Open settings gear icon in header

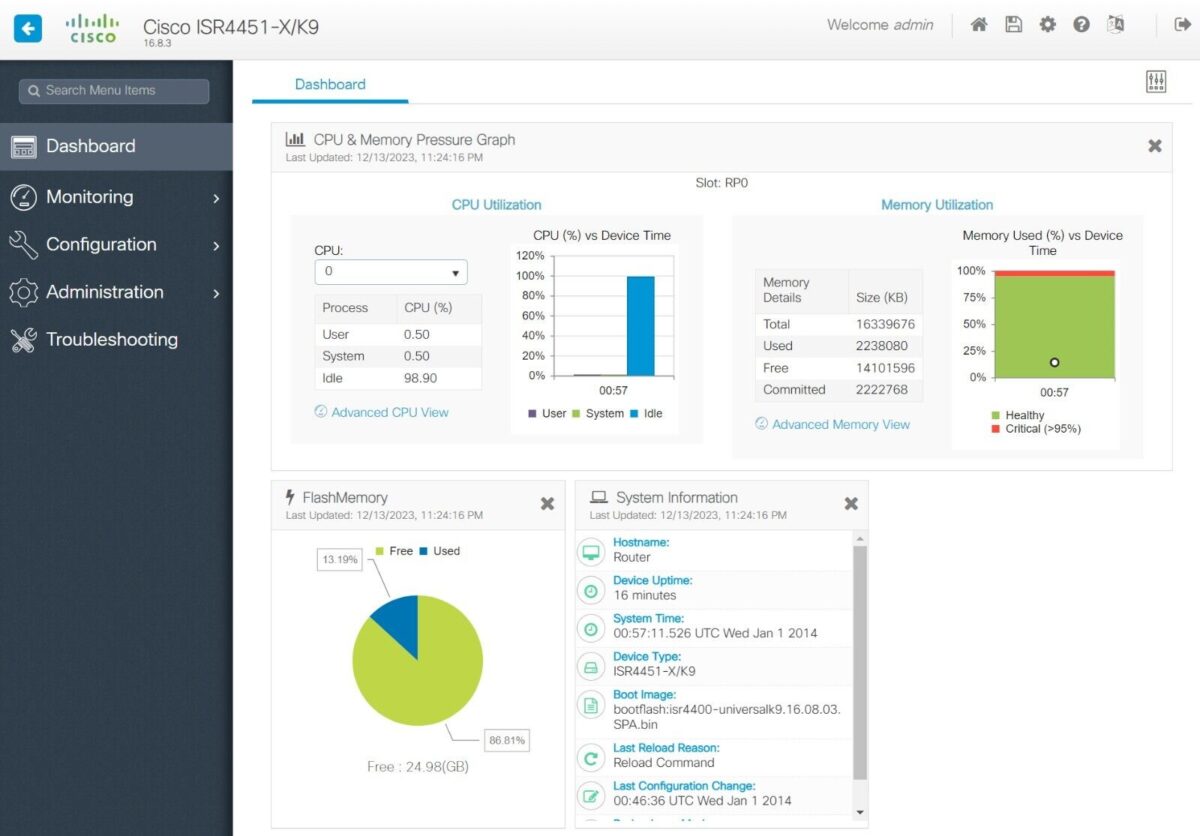[x=1047, y=25]
